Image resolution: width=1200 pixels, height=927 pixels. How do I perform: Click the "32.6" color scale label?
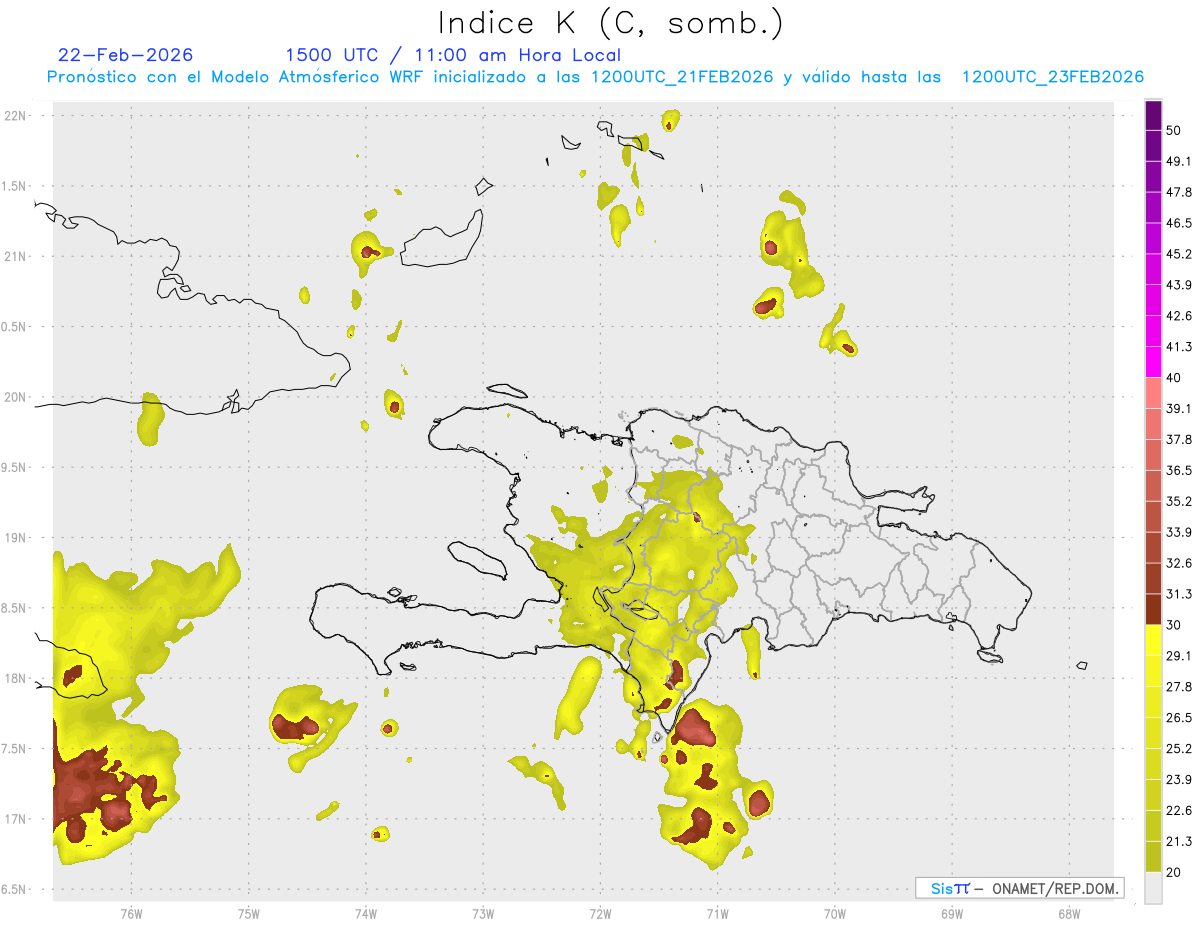tap(1179, 563)
